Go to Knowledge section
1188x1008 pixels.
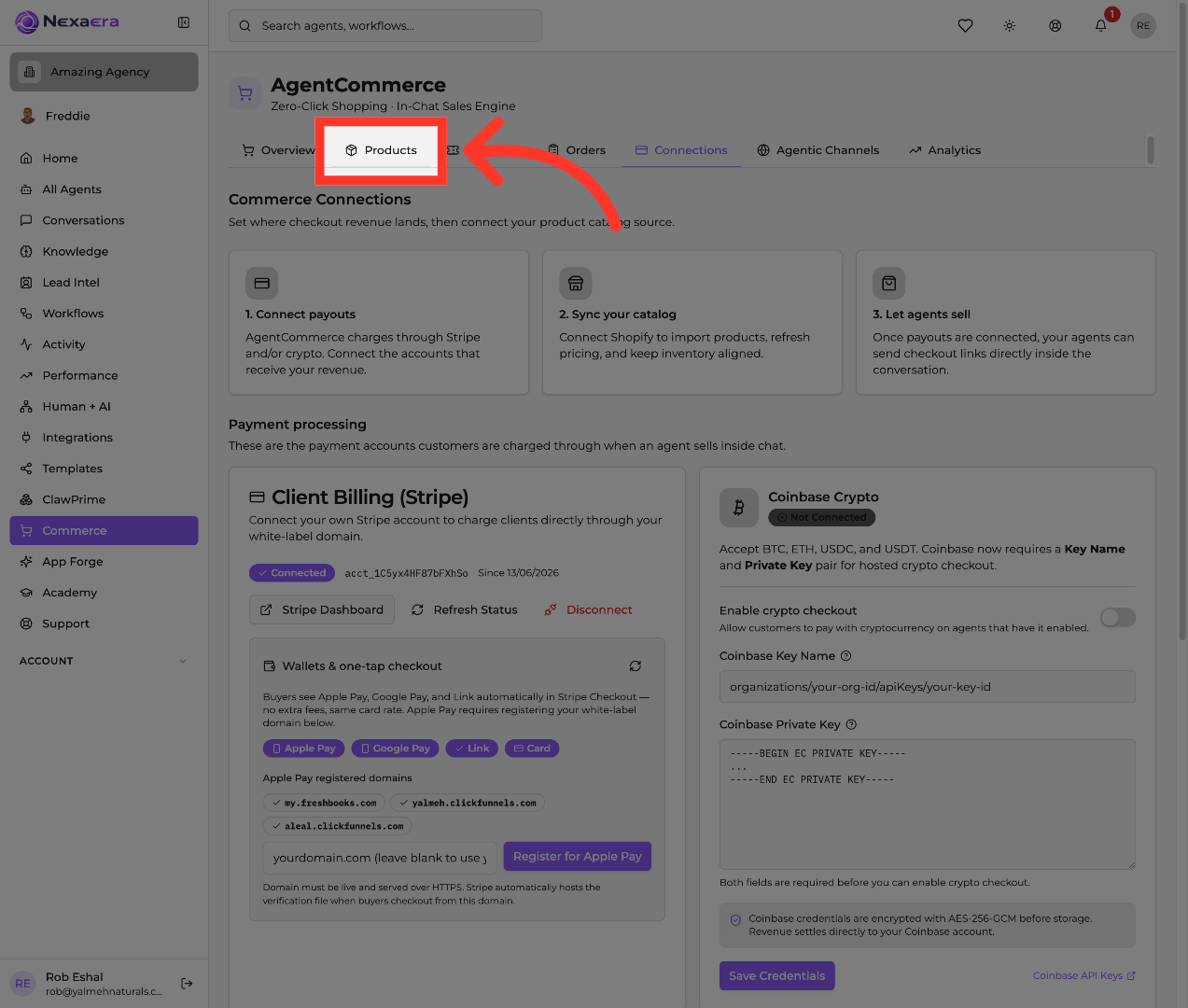pos(104,251)
